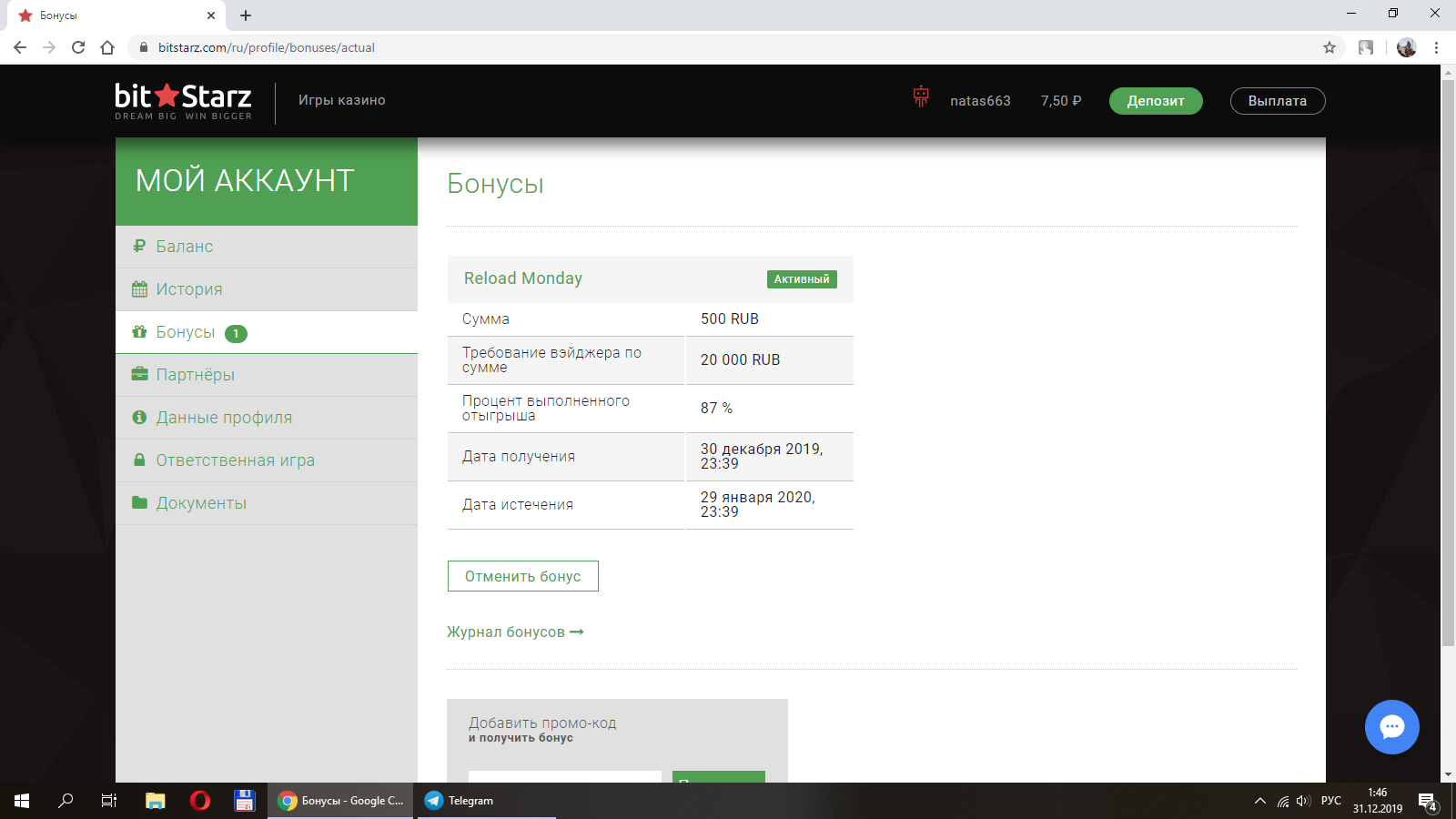Click the browser extension icon

click(x=1366, y=47)
